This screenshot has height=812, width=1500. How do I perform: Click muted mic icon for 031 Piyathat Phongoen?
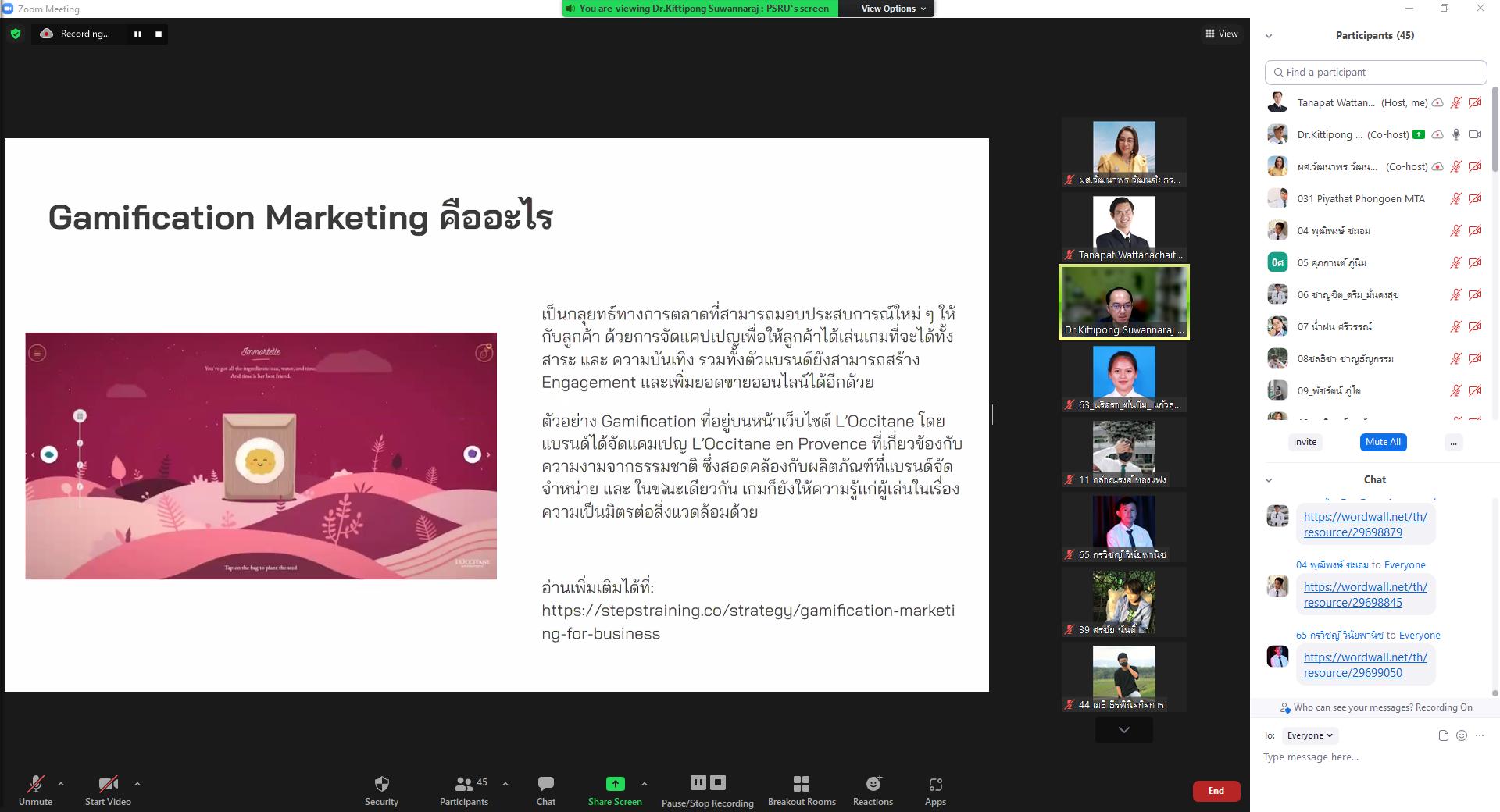click(x=1455, y=198)
